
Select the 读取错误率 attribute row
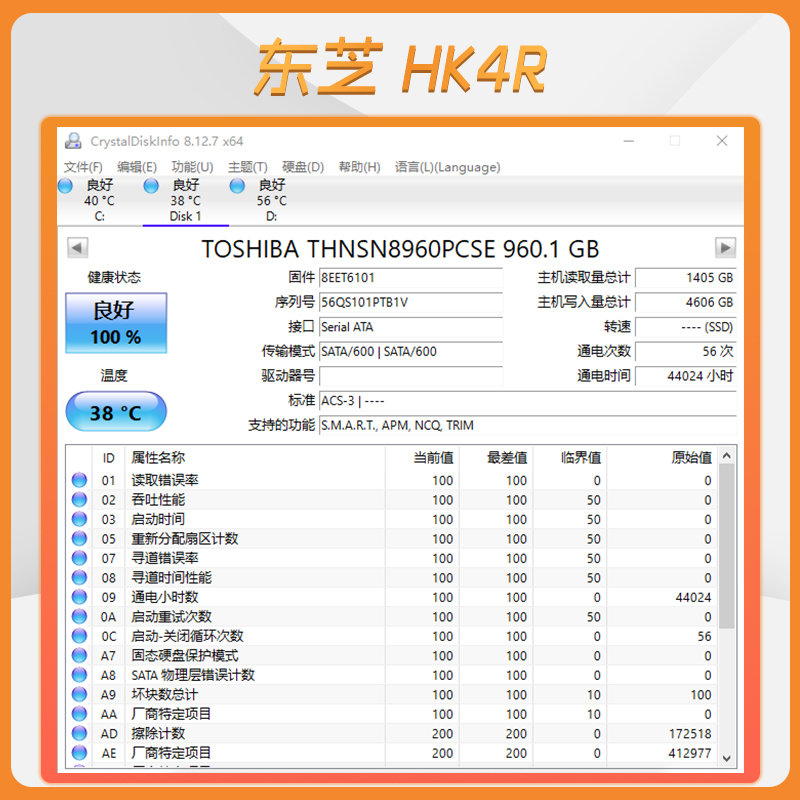[x=392, y=480]
